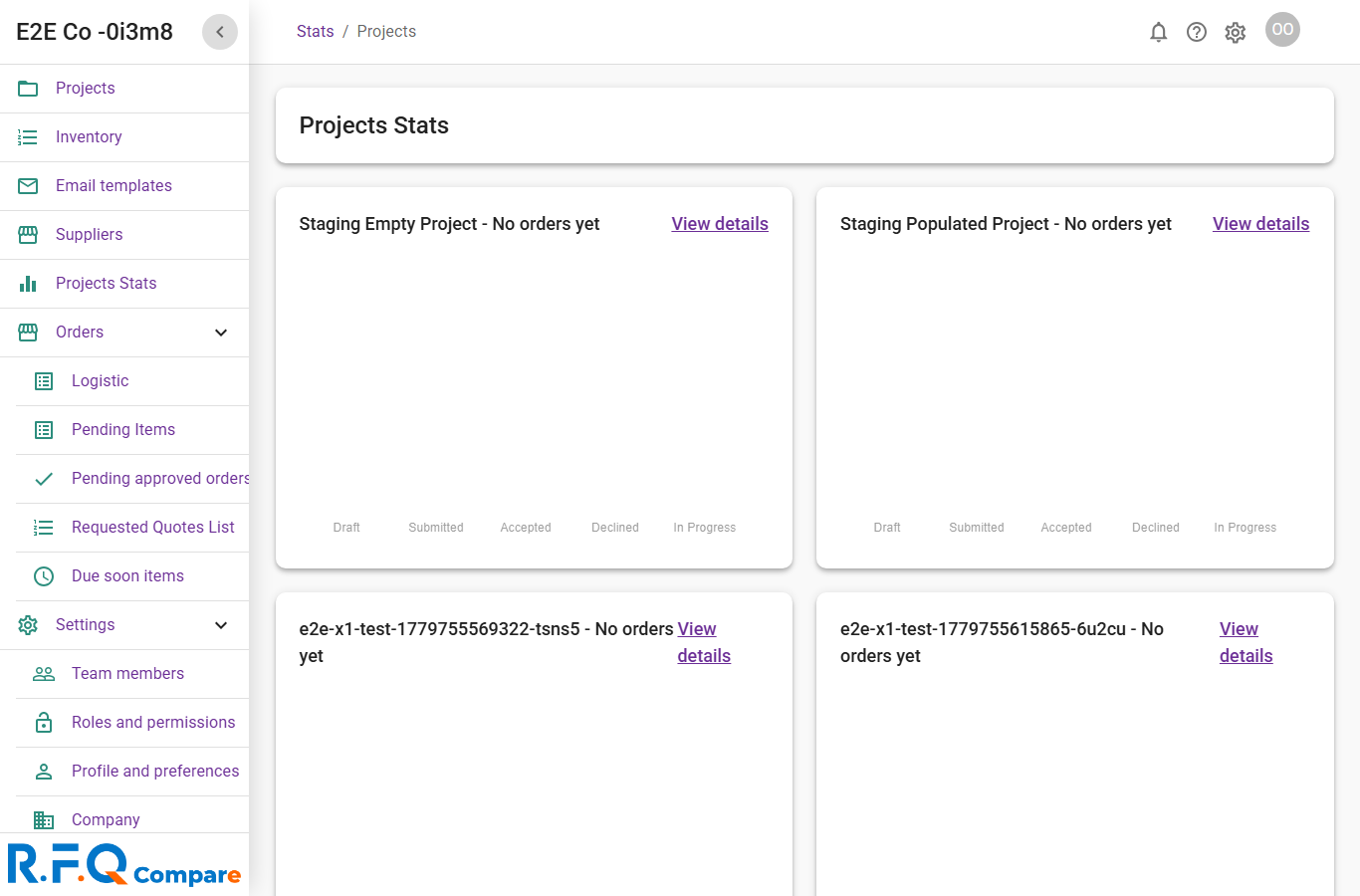Click the Pending approved orders checkmark icon
Screen dimensions: 1360x896
(44, 479)
